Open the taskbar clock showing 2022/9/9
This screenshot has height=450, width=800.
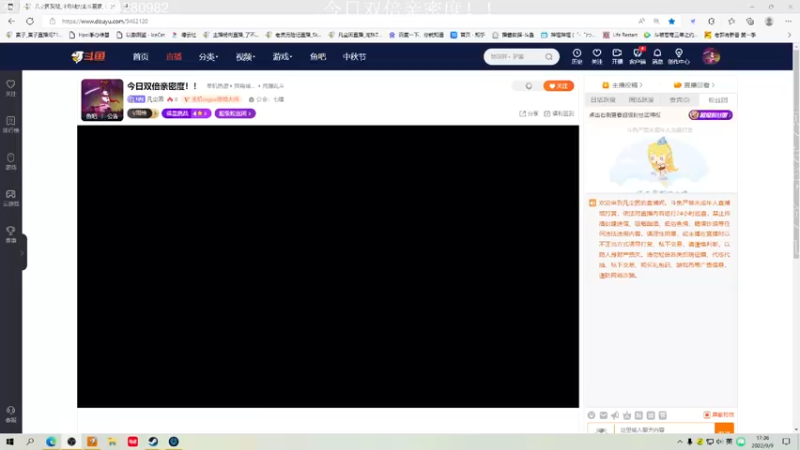[762, 442]
